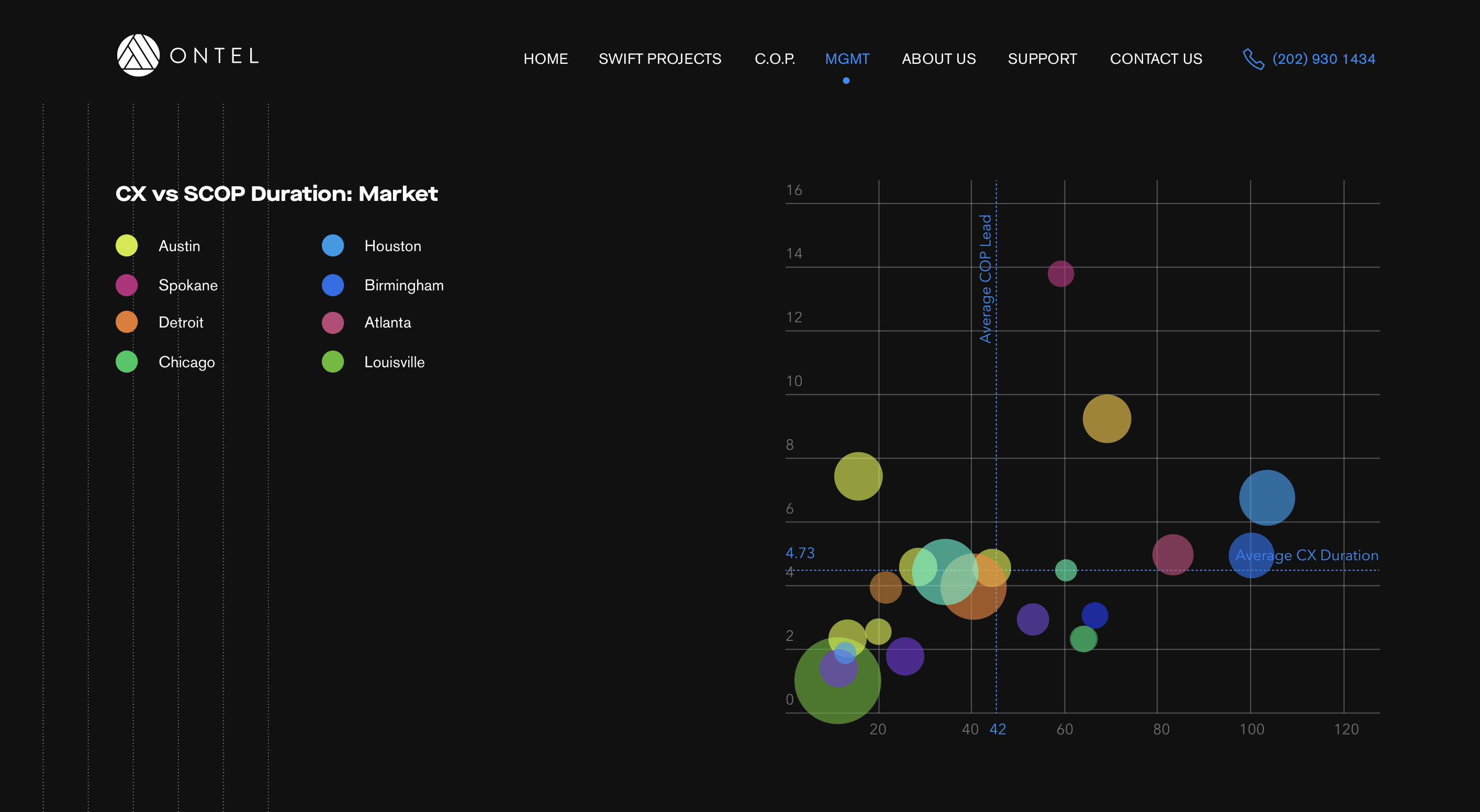Image resolution: width=1480 pixels, height=812 pixels.
Task: Open the C.O.P. navigation link
Action: coord(775,59)
